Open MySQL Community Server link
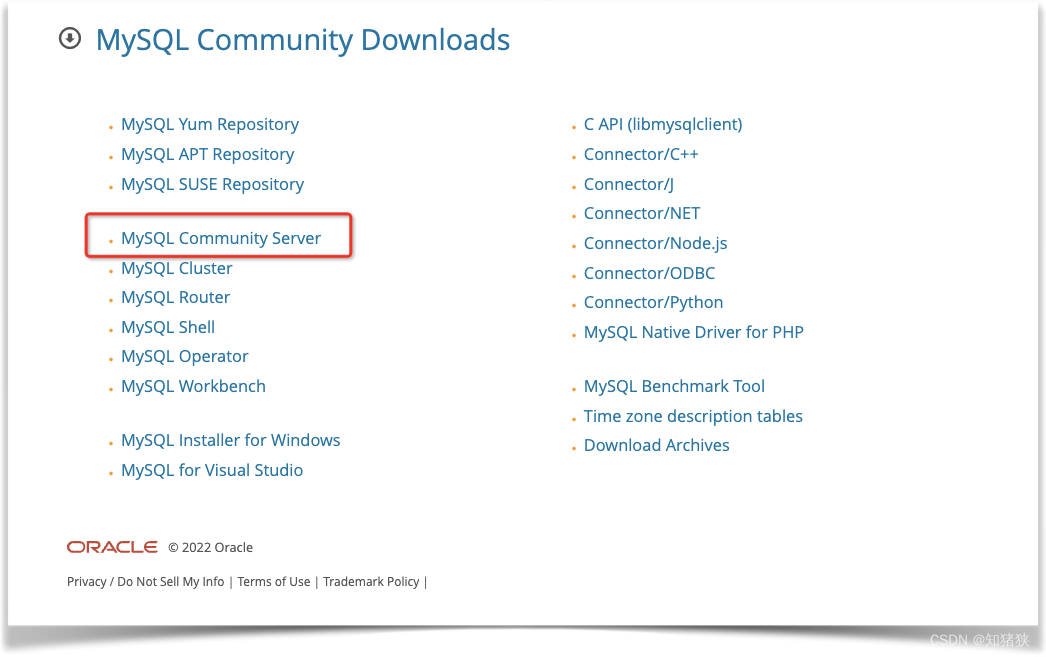Image resolution: width=1046 pixels, height=657 pixels. click(221, 238)
